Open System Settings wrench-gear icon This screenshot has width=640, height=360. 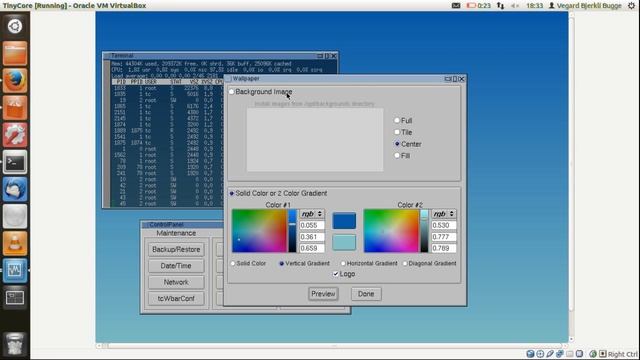coord(15,135)
